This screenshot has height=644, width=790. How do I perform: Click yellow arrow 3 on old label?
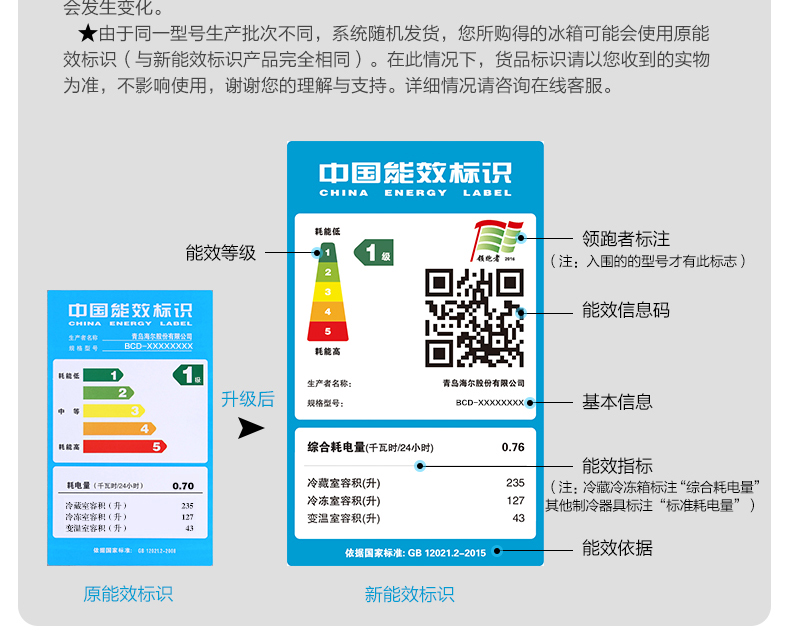(114, 411)
